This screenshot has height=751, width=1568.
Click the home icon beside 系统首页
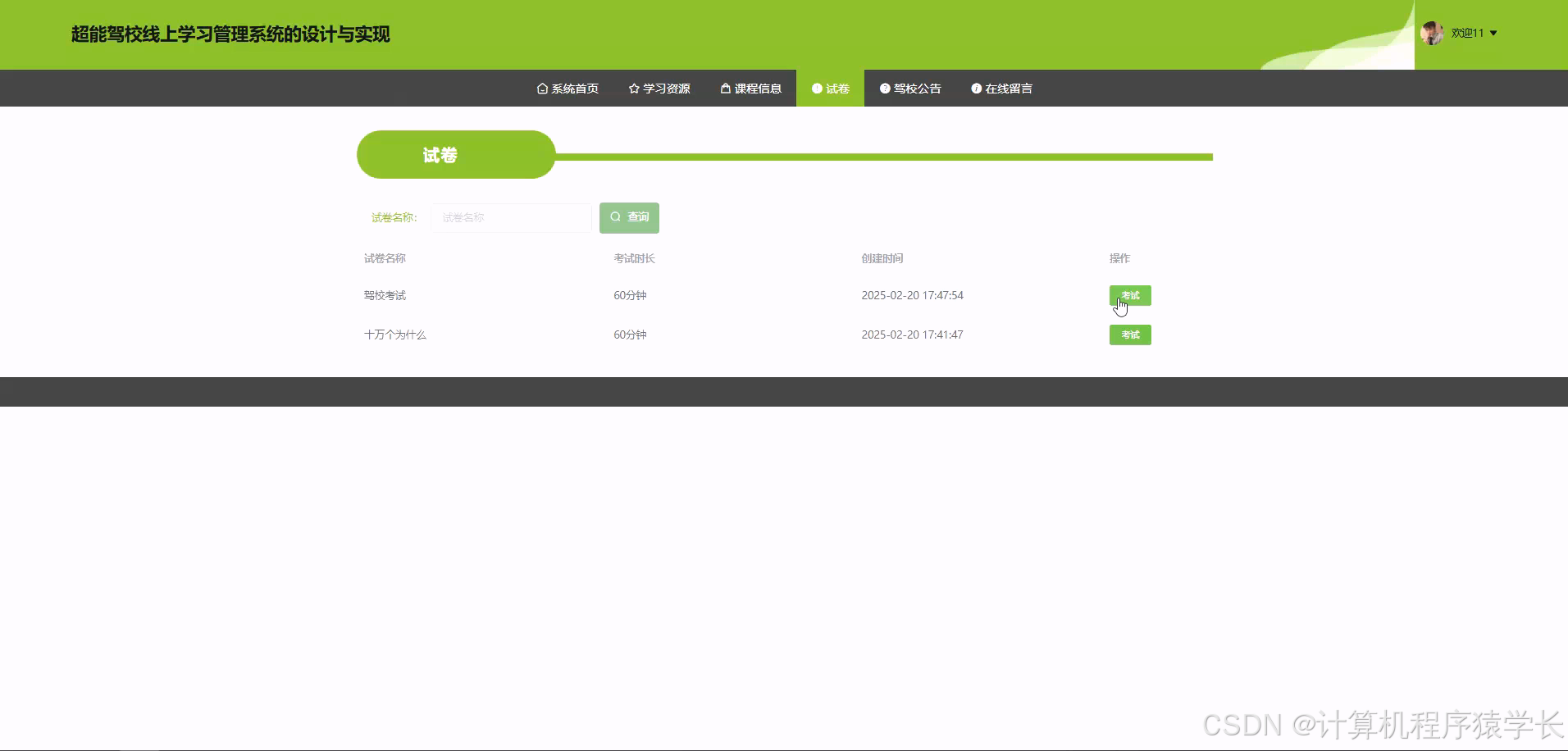[x=542, y=89]
